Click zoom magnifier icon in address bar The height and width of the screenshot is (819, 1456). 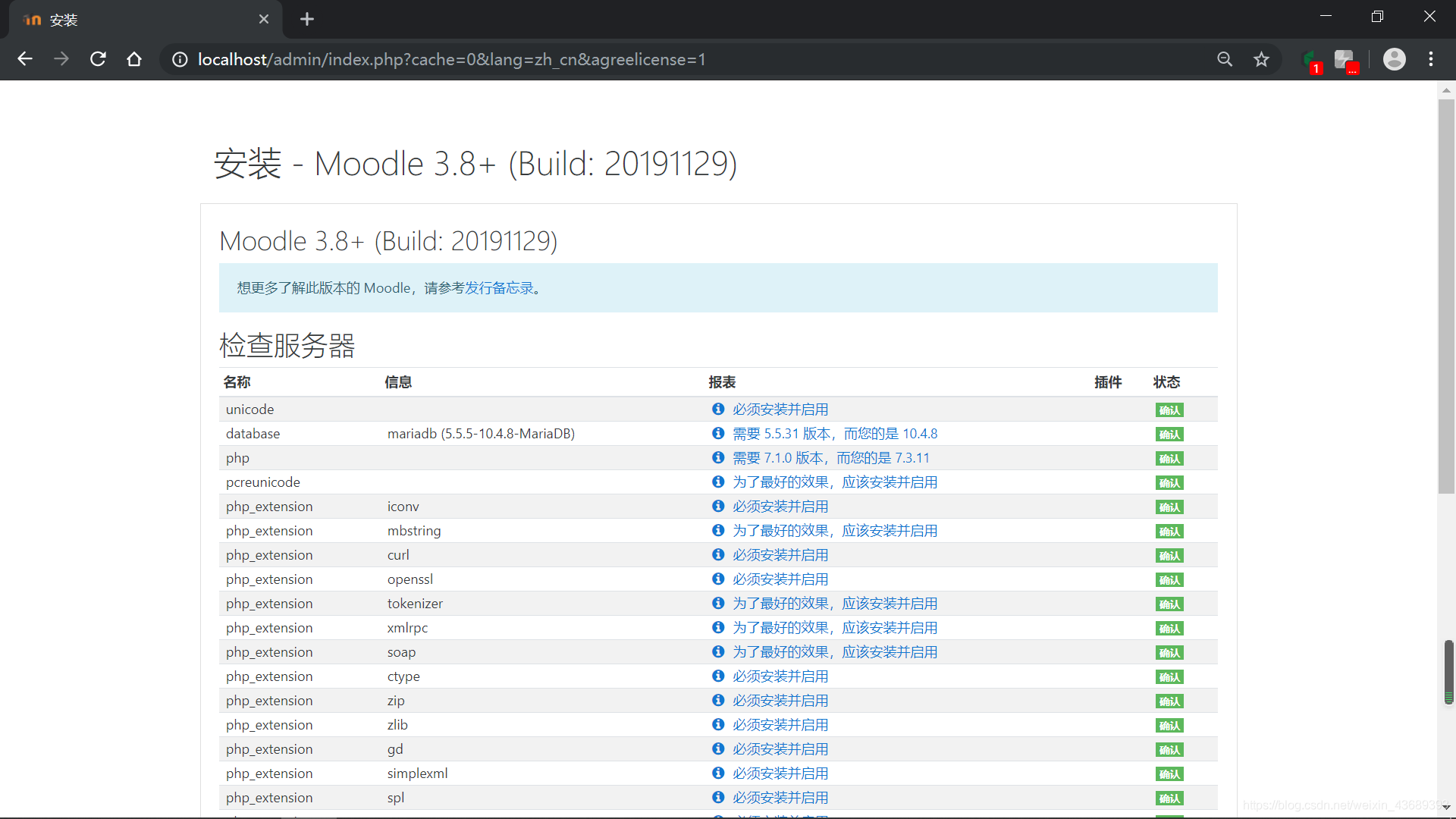1225,59
